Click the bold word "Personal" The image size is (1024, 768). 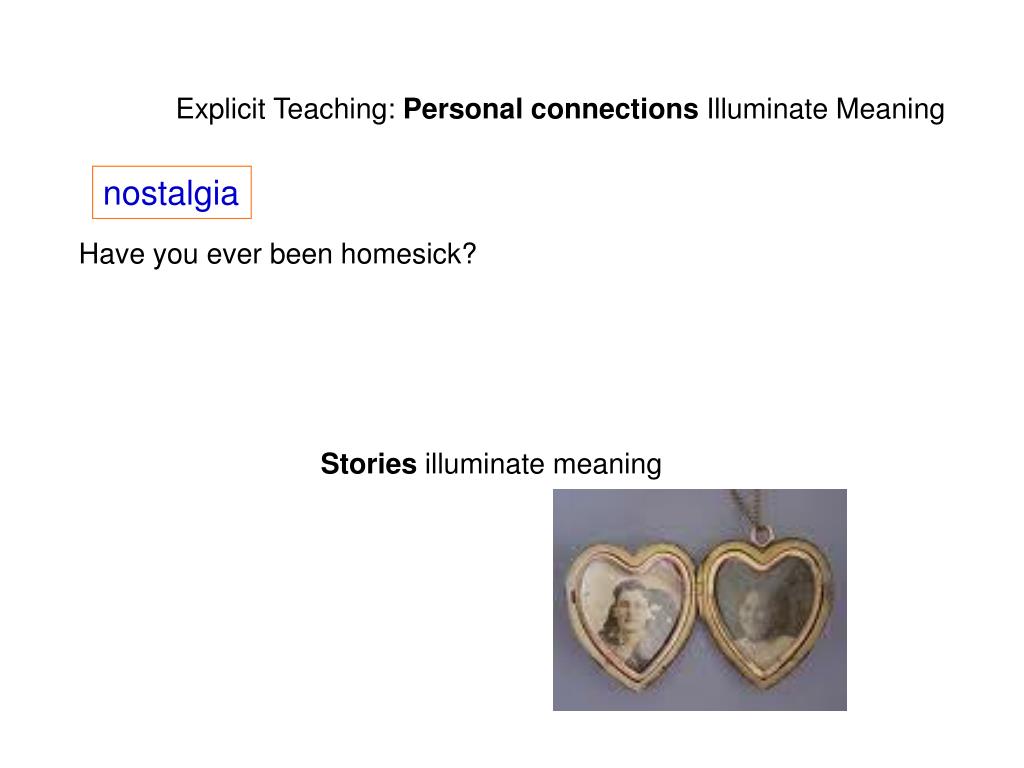tap(464, 109)
